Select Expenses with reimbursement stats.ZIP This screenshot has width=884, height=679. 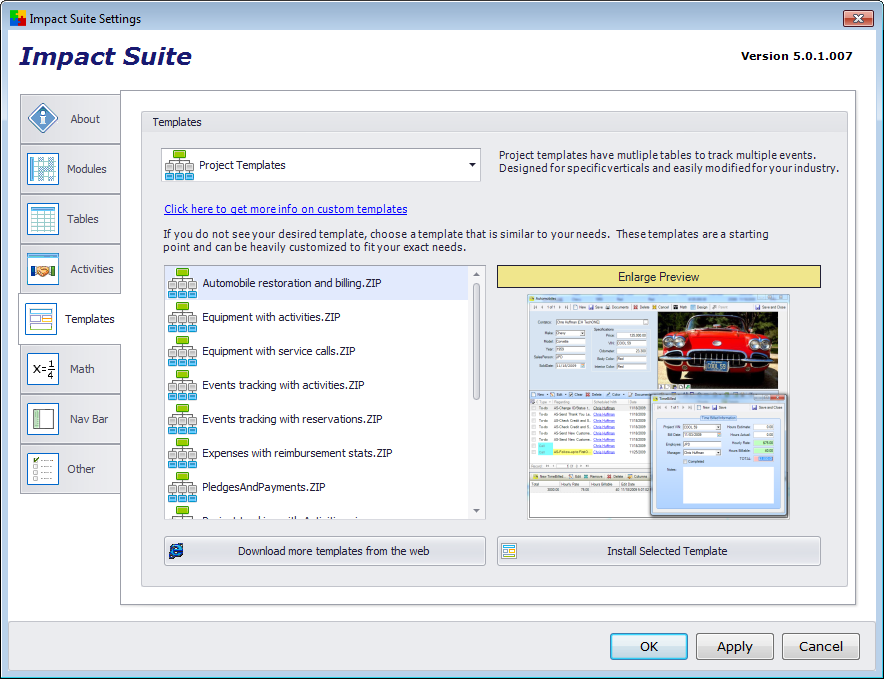[x=317, y=453]
